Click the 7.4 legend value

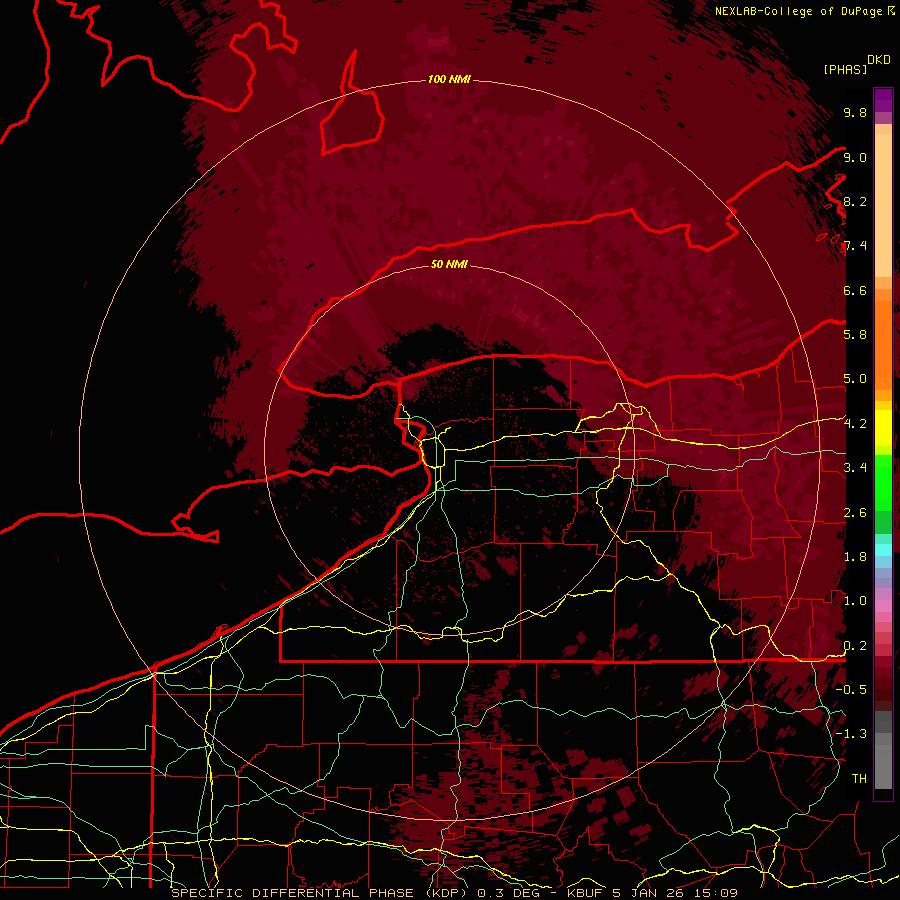pyautogui.click(x=855, y=246)
